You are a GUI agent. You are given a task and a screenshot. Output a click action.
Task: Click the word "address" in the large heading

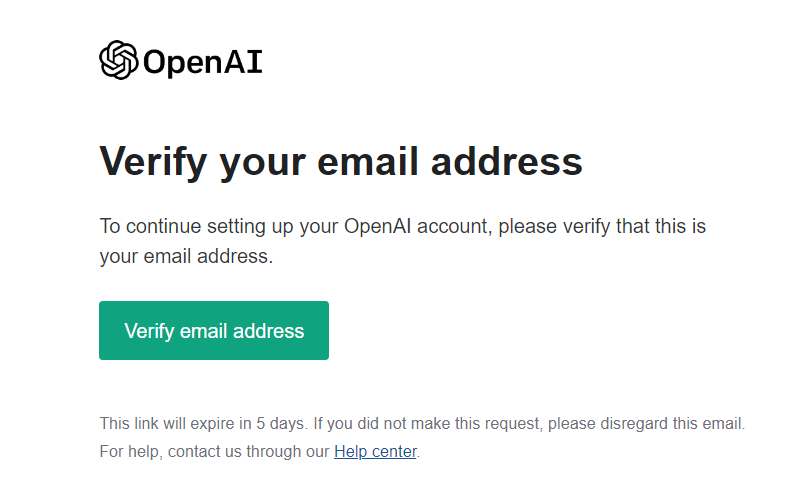click(507, 162)
